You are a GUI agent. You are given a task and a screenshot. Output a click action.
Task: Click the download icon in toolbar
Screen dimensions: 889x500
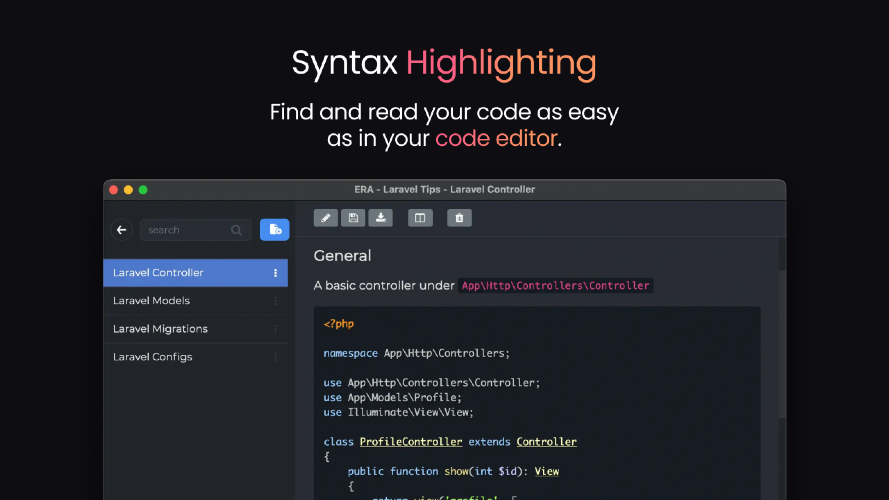(380, 218)
